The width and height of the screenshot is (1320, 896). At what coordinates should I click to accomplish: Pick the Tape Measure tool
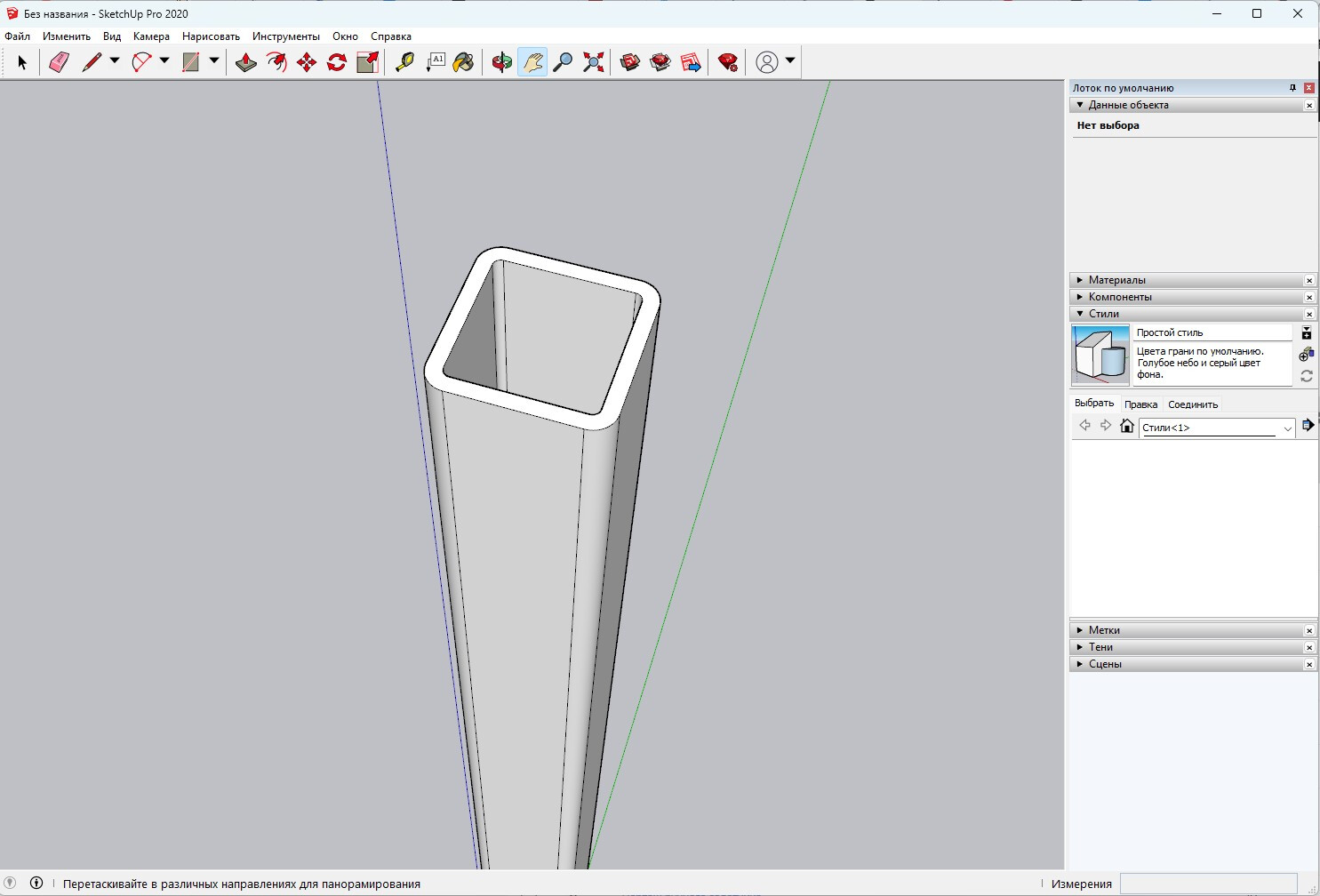point(404,62)
